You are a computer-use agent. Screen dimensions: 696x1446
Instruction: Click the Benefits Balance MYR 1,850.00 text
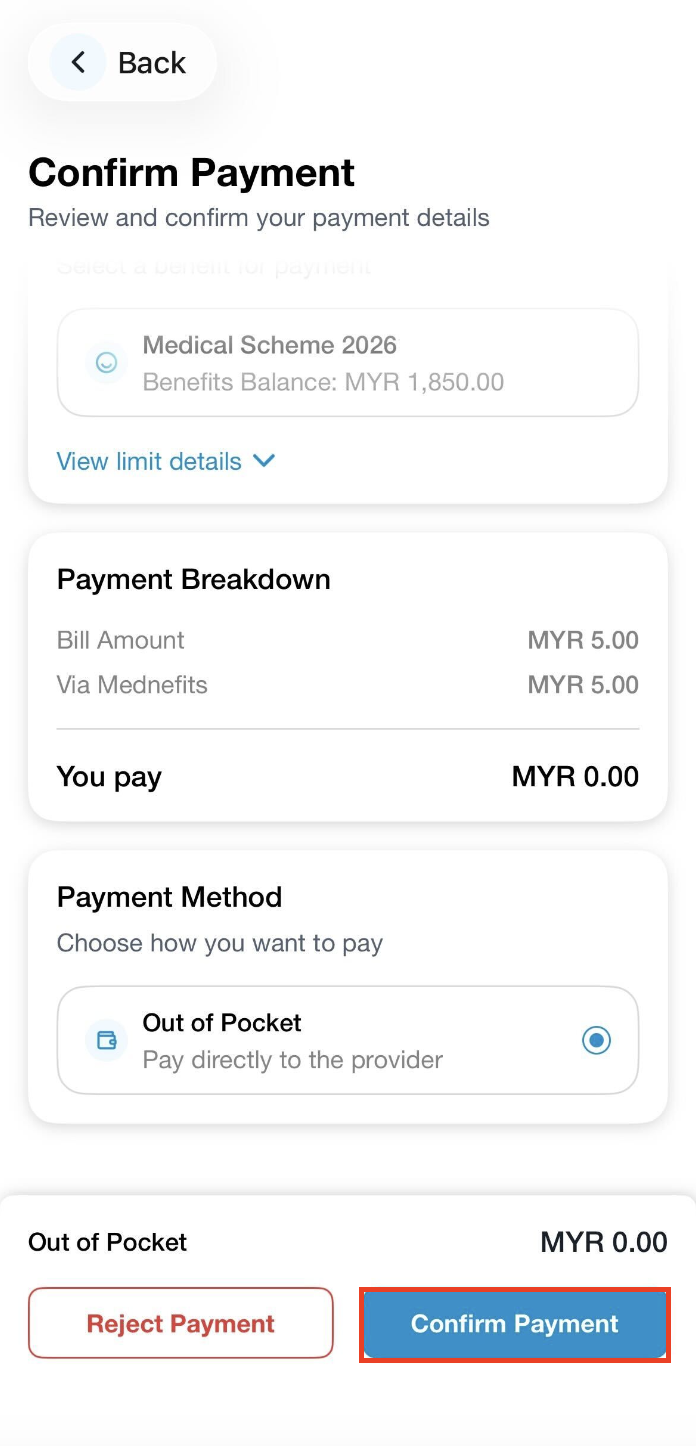point(323,382)
